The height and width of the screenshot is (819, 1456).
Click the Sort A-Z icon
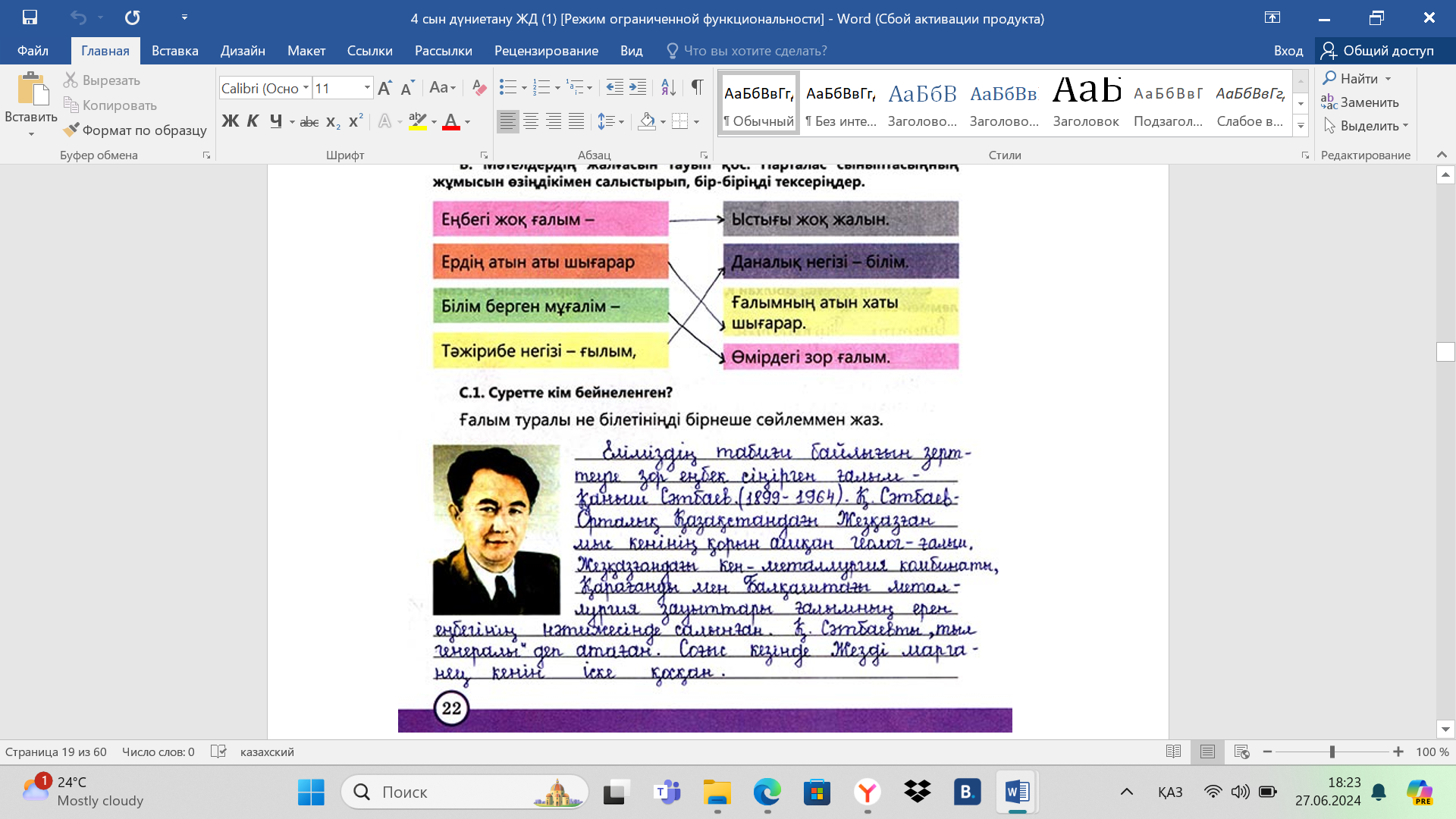coord(668,87)
